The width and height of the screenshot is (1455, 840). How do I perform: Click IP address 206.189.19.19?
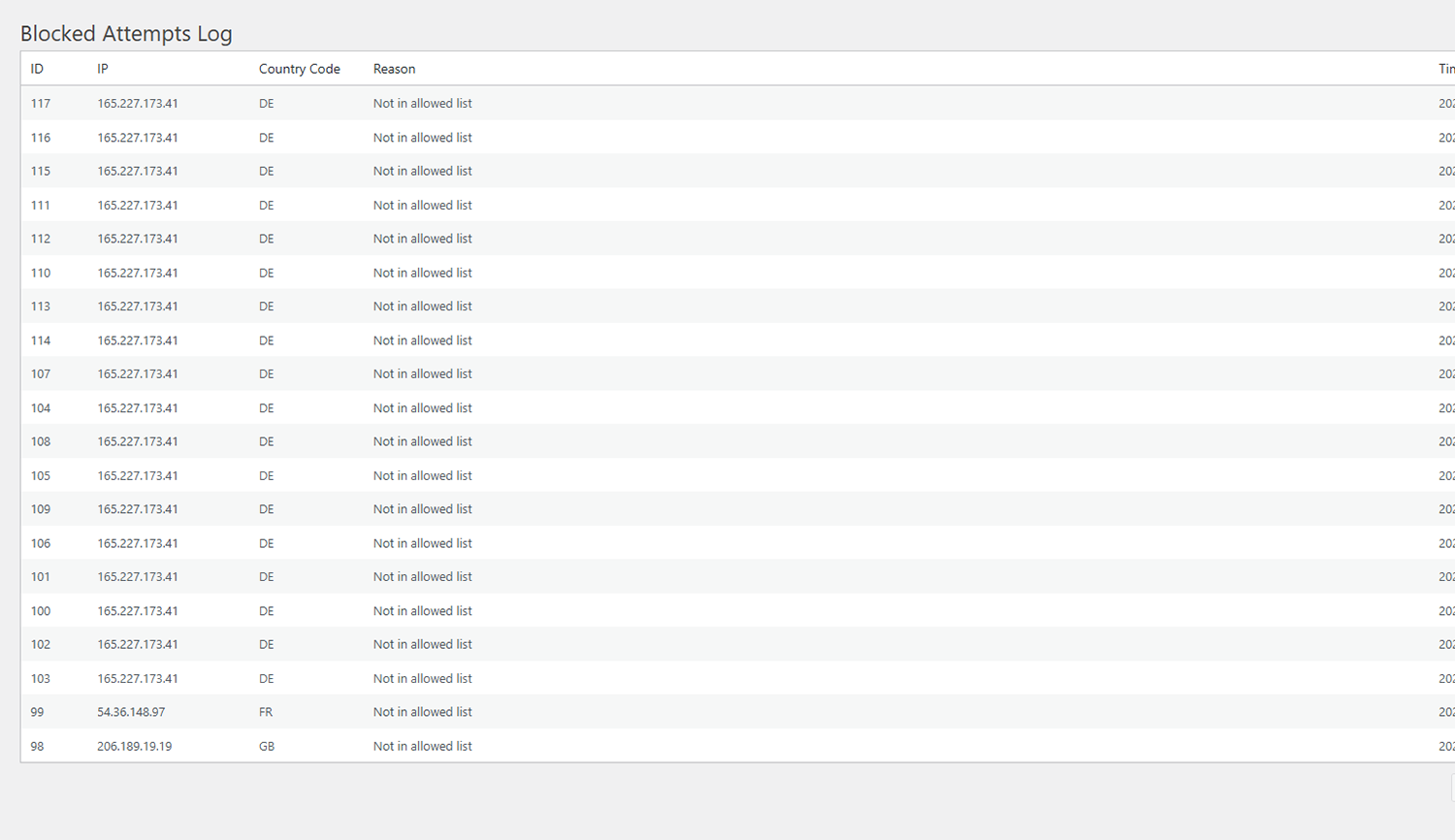pyautogui.click(x=134, y=746)
